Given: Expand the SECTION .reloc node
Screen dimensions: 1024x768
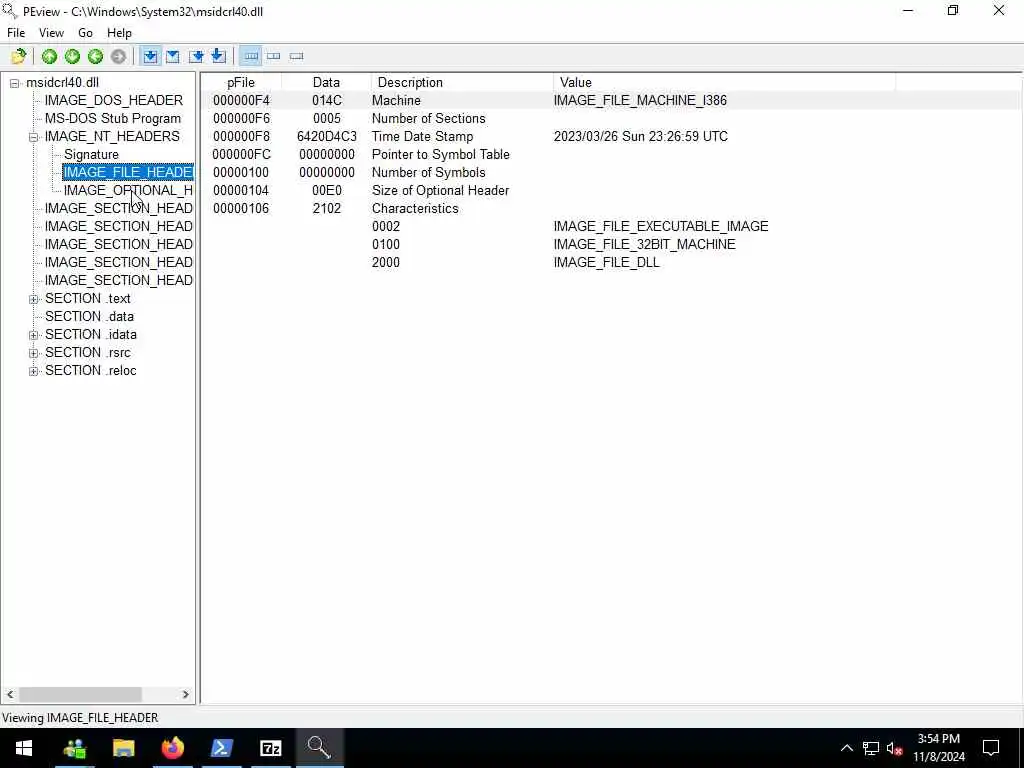Looking at the screenshot, I should (x=33, y=371).
